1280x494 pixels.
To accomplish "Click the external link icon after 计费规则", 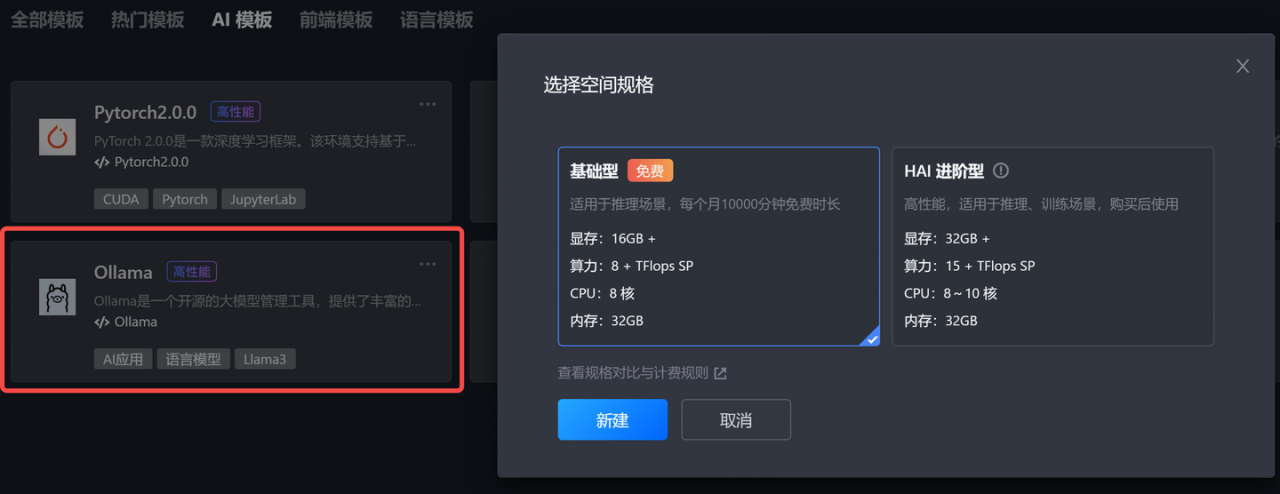I will click(x=720, y=373).
